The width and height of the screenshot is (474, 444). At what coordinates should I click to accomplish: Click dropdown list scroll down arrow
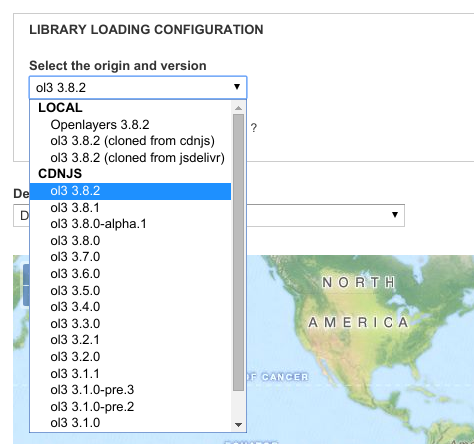click(238, 425)
